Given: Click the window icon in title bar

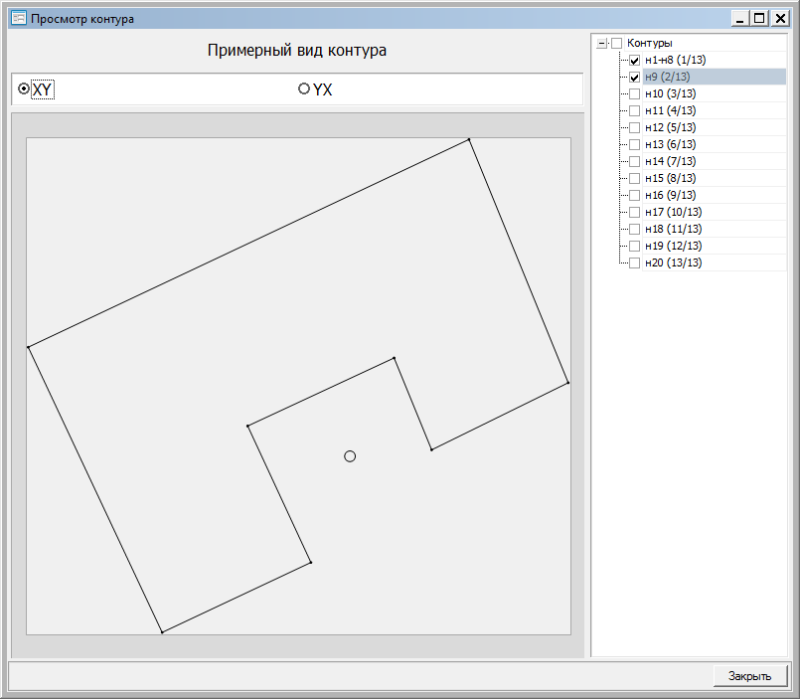Looking at the screenshot, I should click(18, 18).
